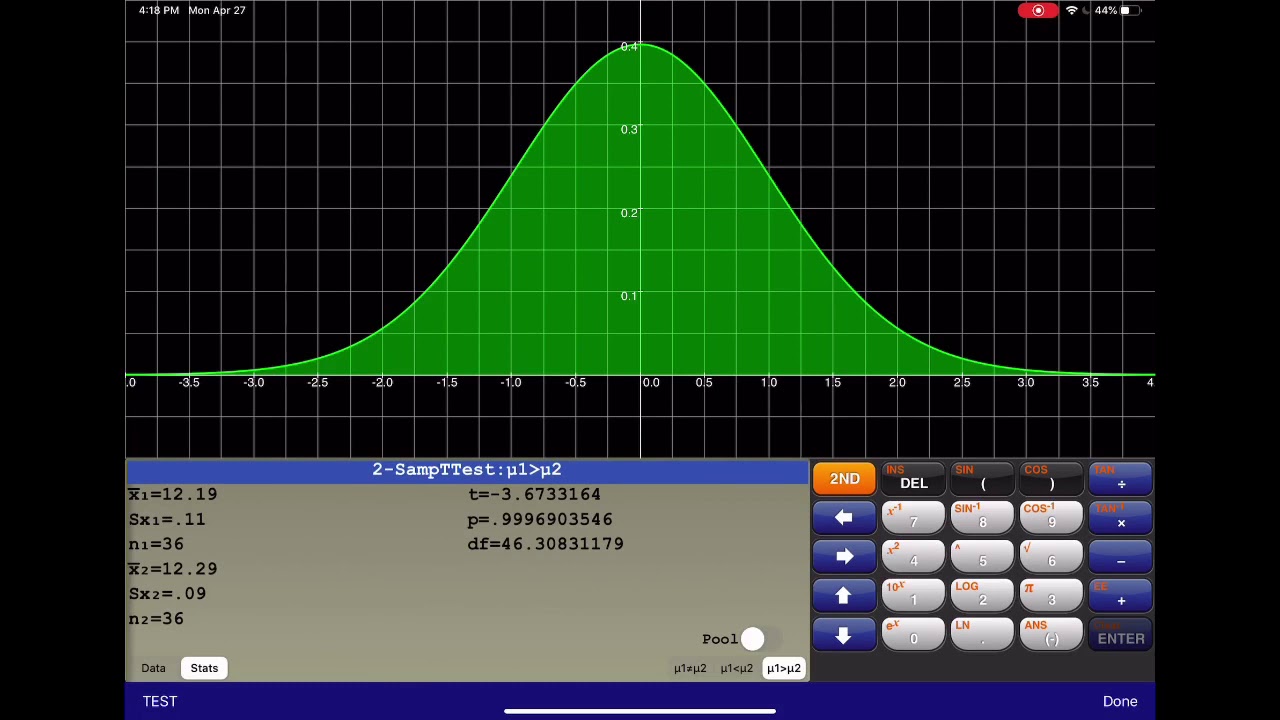Tap the Wi-Fi status icon
The image size is (1280, 720).
pyautogui.click(x=1072, y=10)
